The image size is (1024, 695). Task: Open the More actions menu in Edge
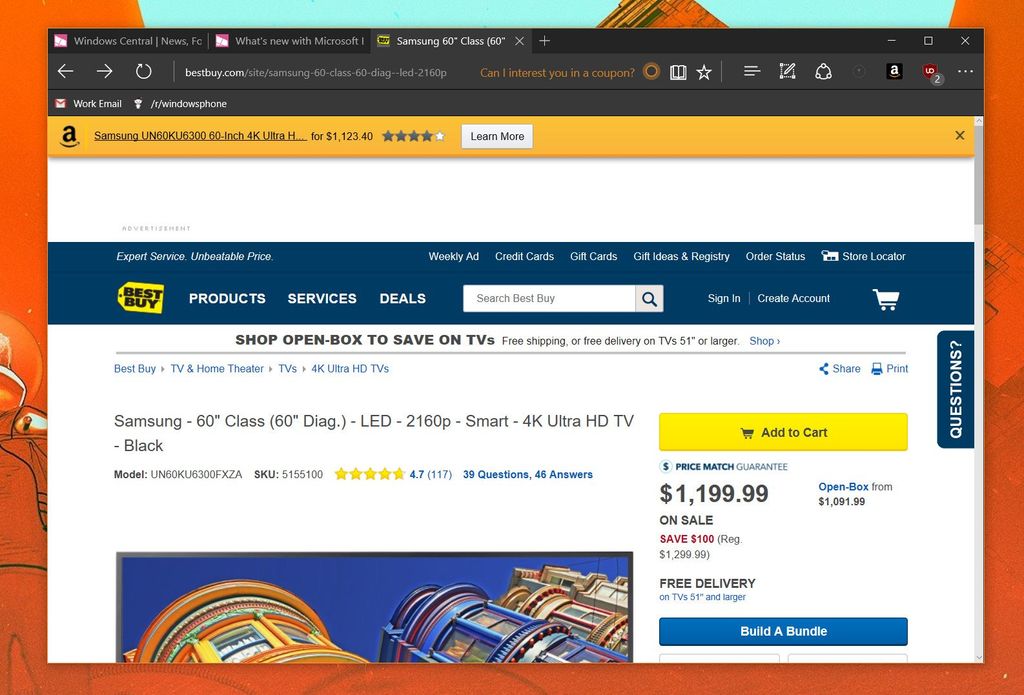tap(965, 71)
